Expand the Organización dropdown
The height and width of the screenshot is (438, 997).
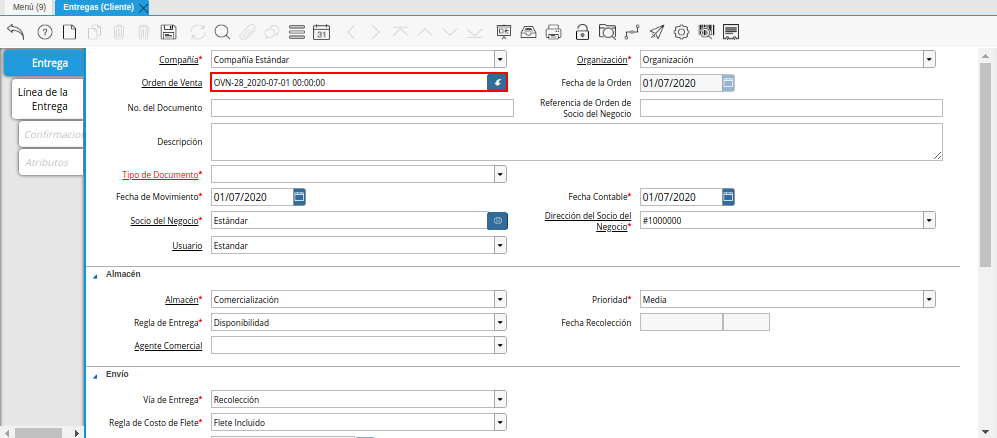point(930,60)
